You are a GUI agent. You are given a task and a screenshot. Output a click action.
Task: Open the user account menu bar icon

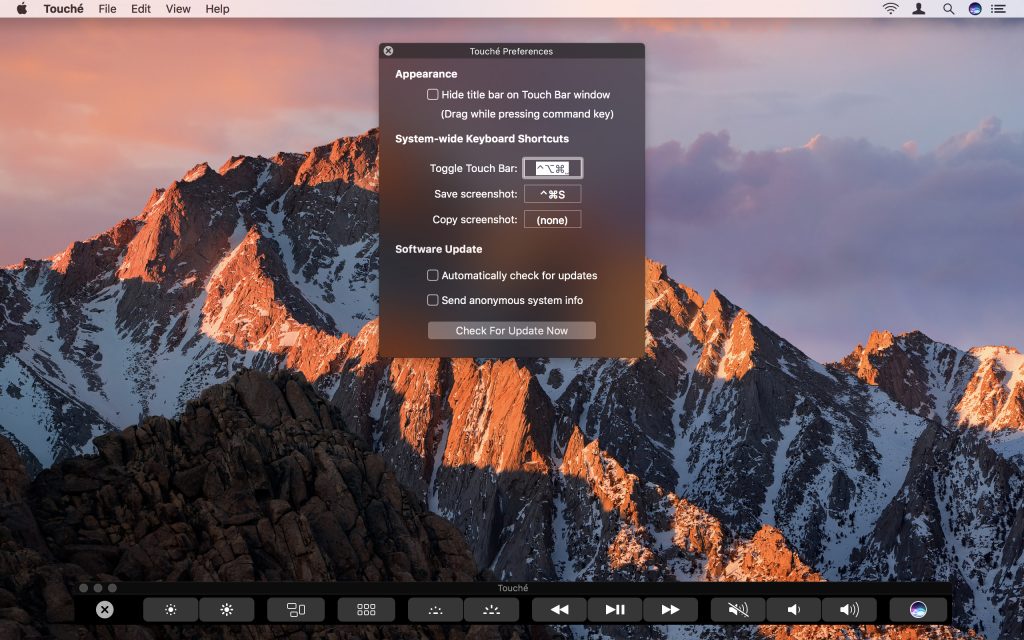coord(919,8)
